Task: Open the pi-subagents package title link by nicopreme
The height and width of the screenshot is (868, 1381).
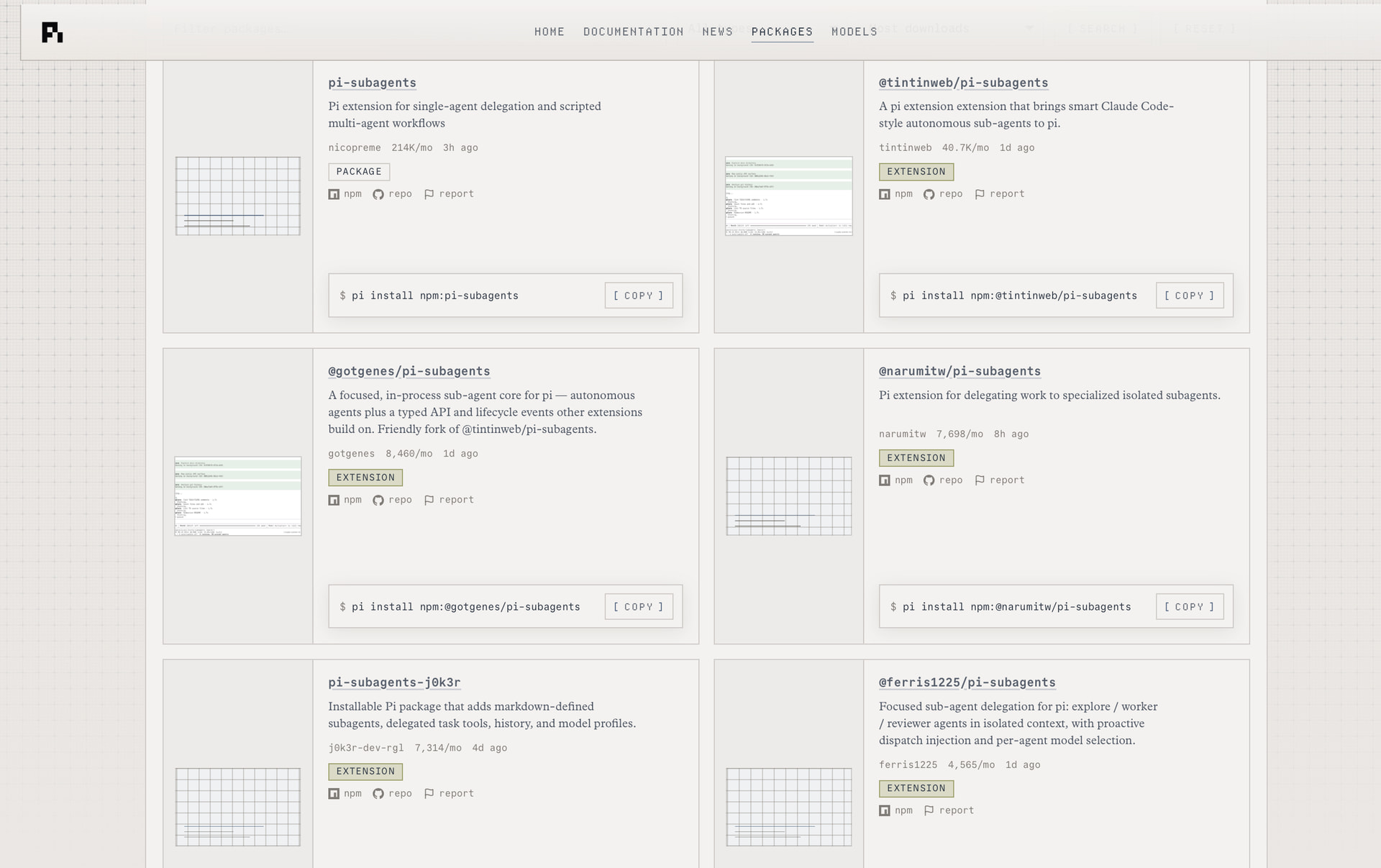Action: (372, 83)
